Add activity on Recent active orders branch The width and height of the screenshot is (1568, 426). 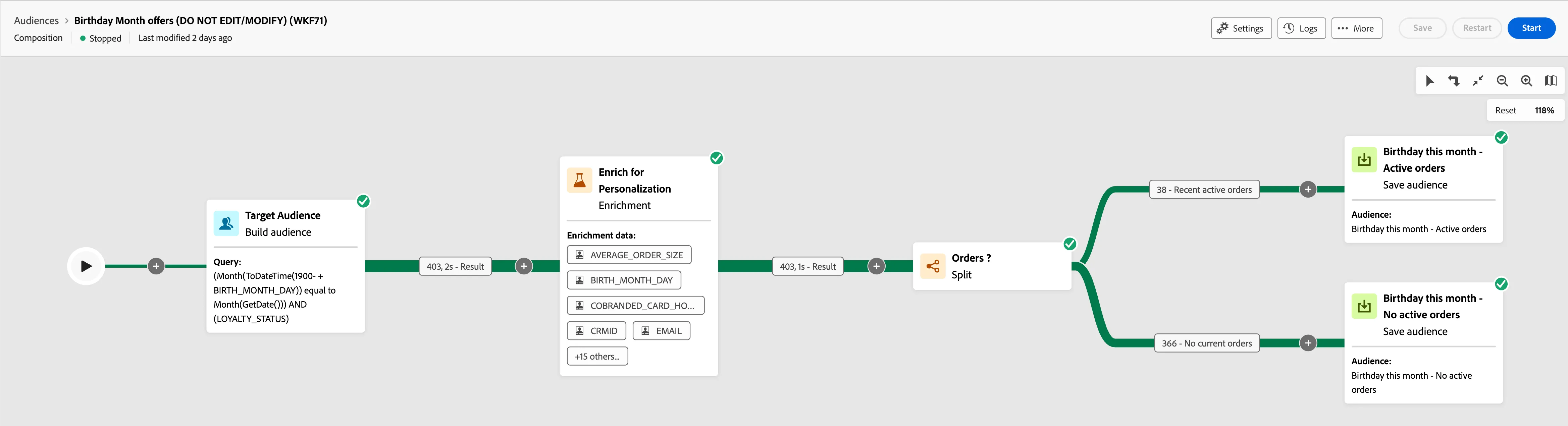point(1308,189)
